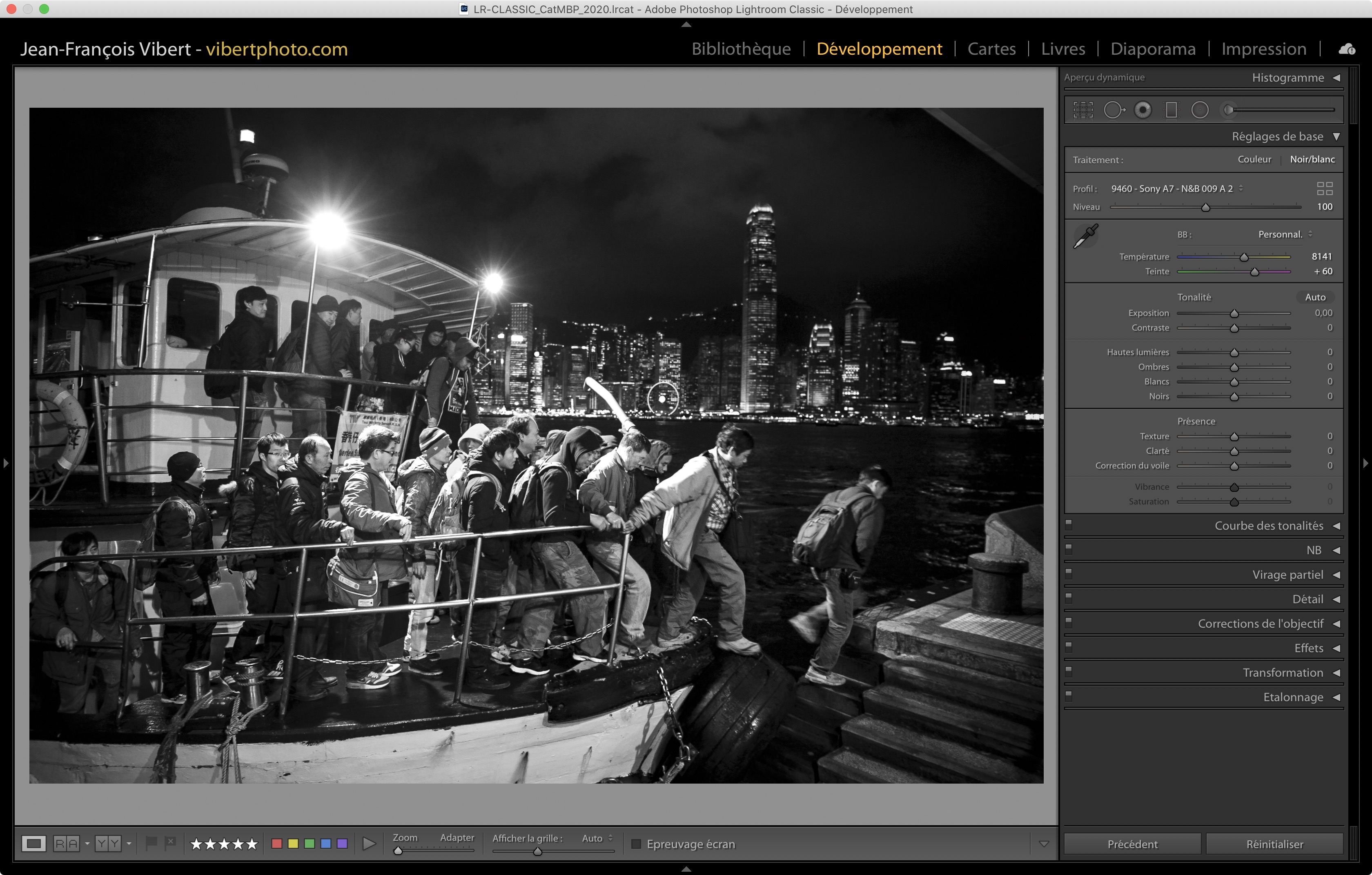
Task: Click the Auto tonality button
Action: click(x=1315, y=297)
